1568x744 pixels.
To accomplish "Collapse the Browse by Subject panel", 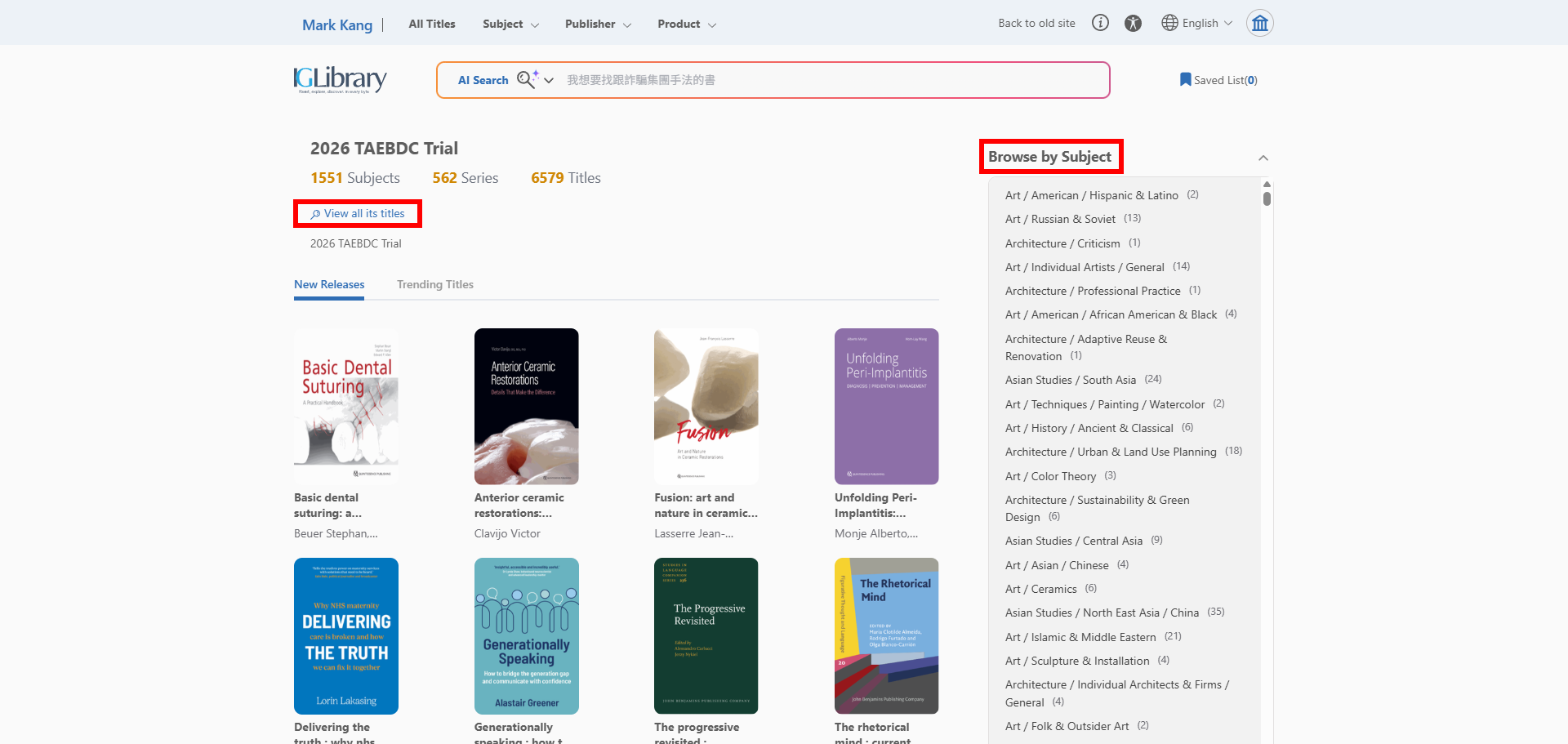I will pos(1263,158).
